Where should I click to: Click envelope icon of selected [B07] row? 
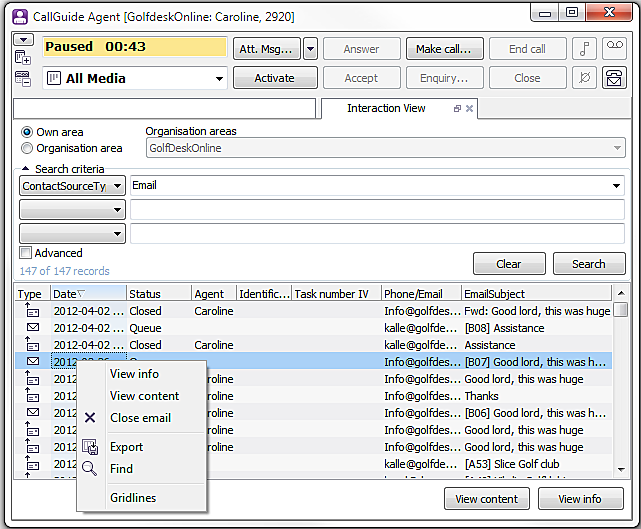(33, 361)
